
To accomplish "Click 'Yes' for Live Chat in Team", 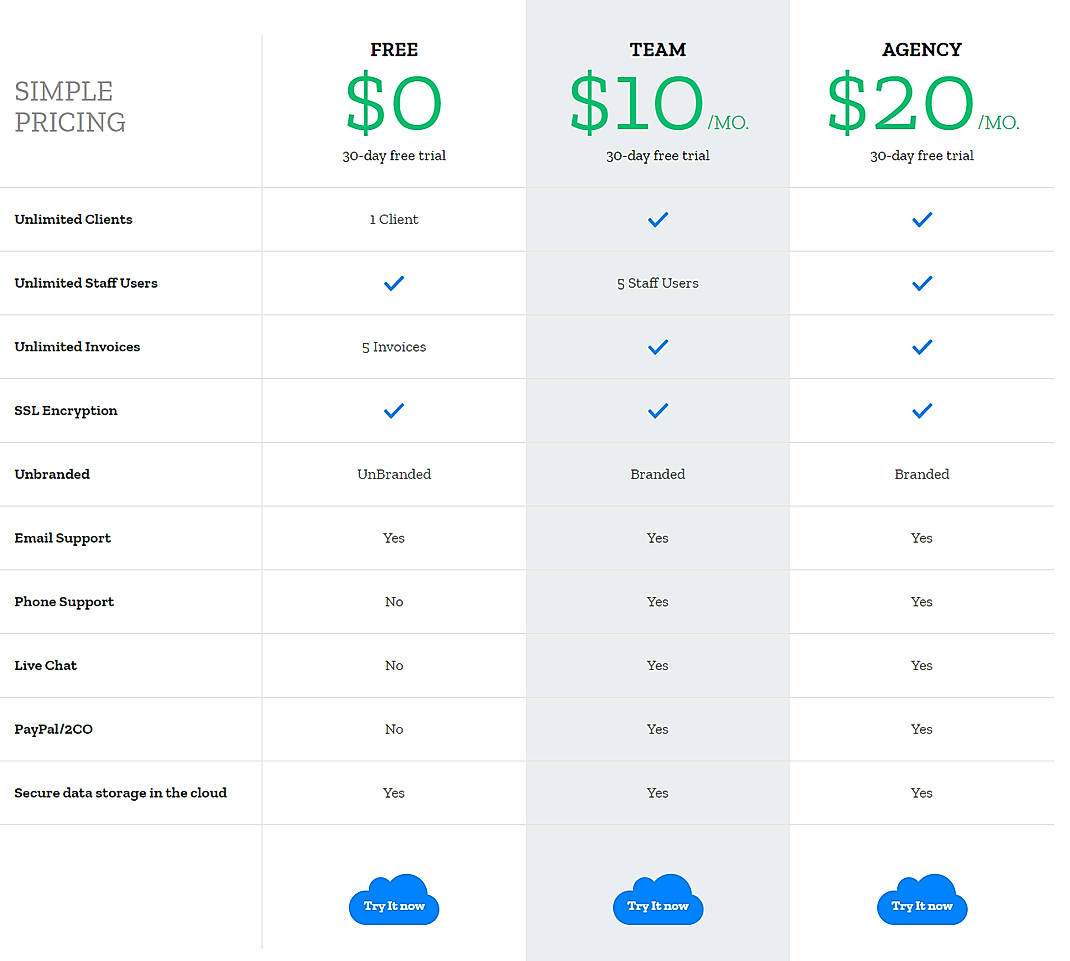I will click(x=658, y=665).
